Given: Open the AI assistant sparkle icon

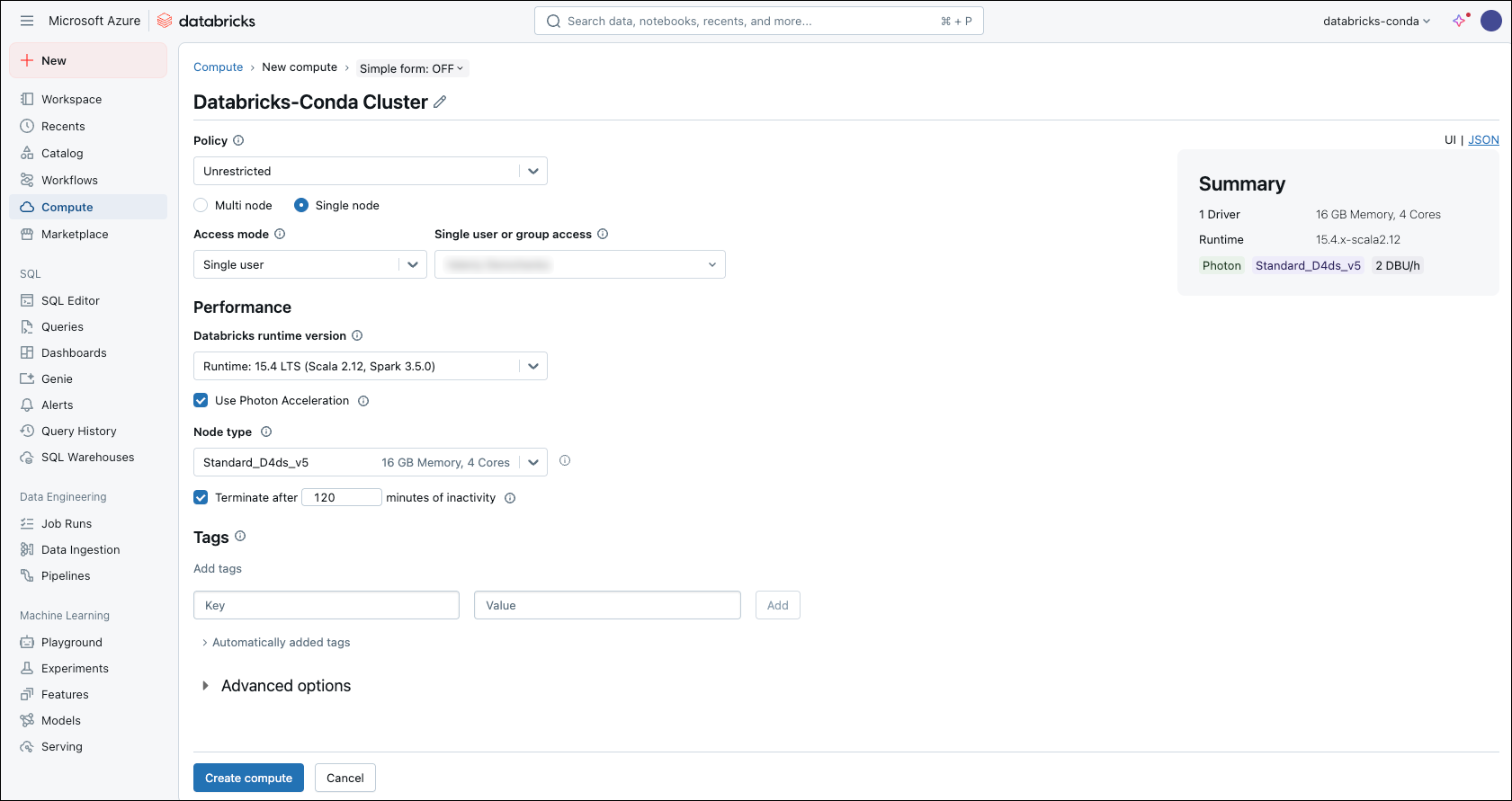Looking at the screenshot, I should [x=1460, y=21].
